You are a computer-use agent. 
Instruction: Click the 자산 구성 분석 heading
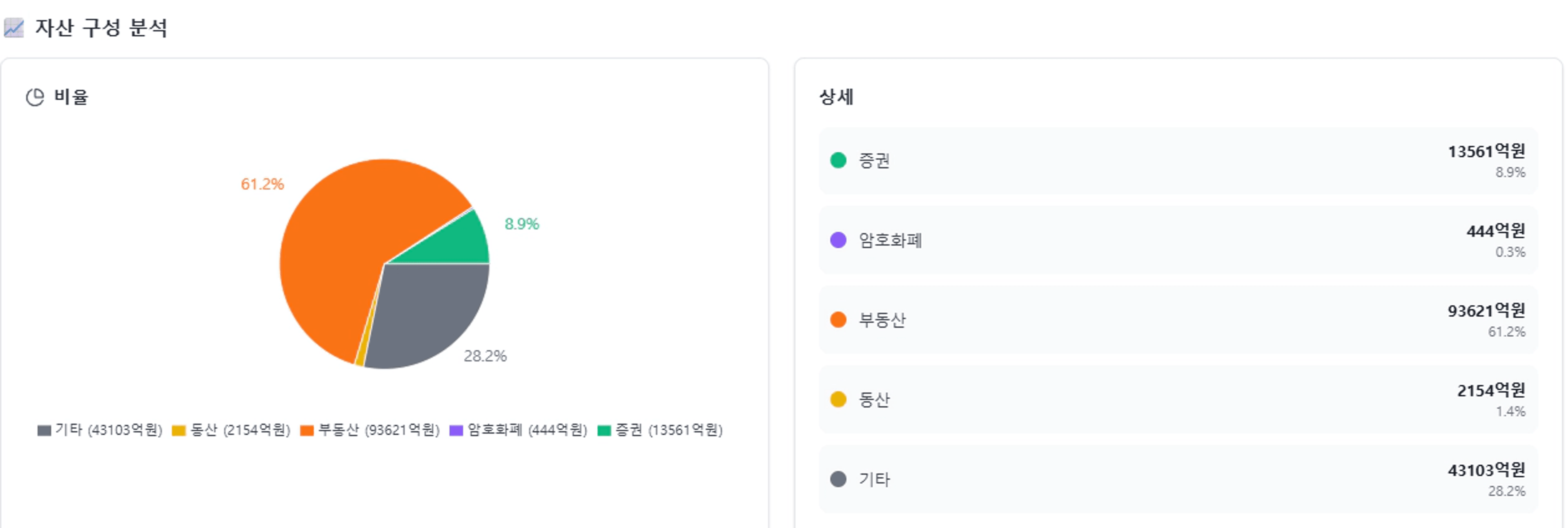click(100, 28)
